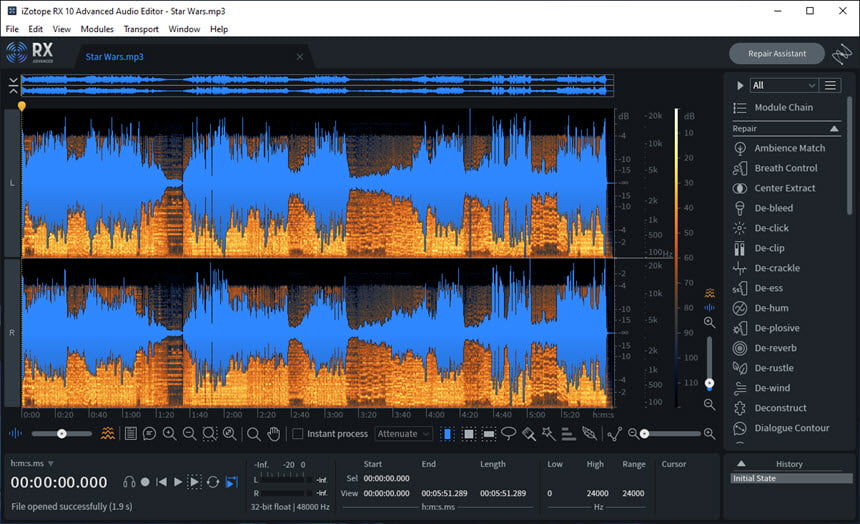Collapse the waveform overview strip
Image resolution: width=860 pixels, height=524 pixels.
13,86
